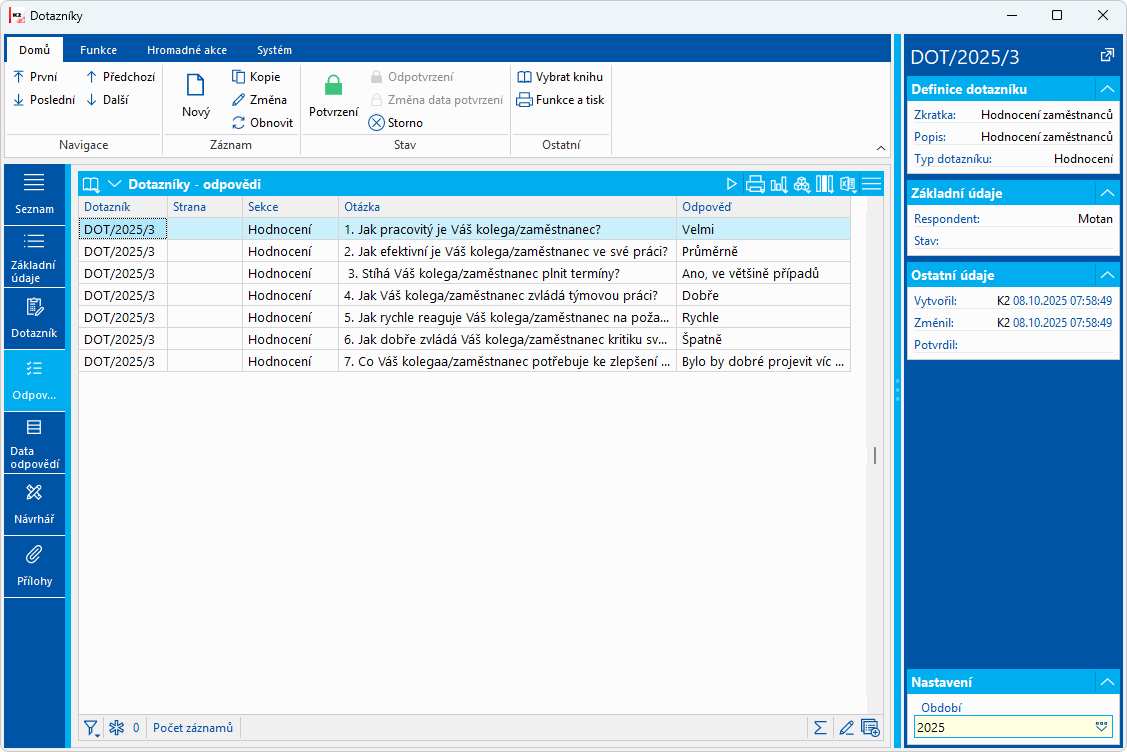
Task: Collapse the ribbon with the bottom-right chevron
Action: pyautogui.click(x=880, y=148)
